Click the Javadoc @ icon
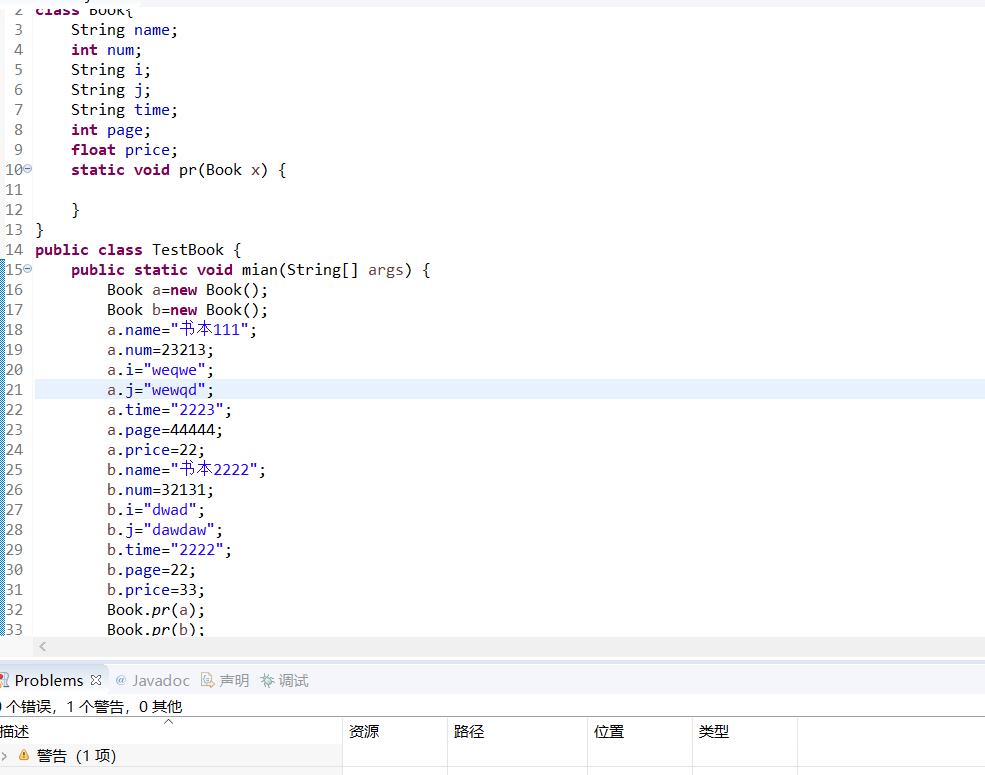The image size is (985, 775). pos(121,680)
